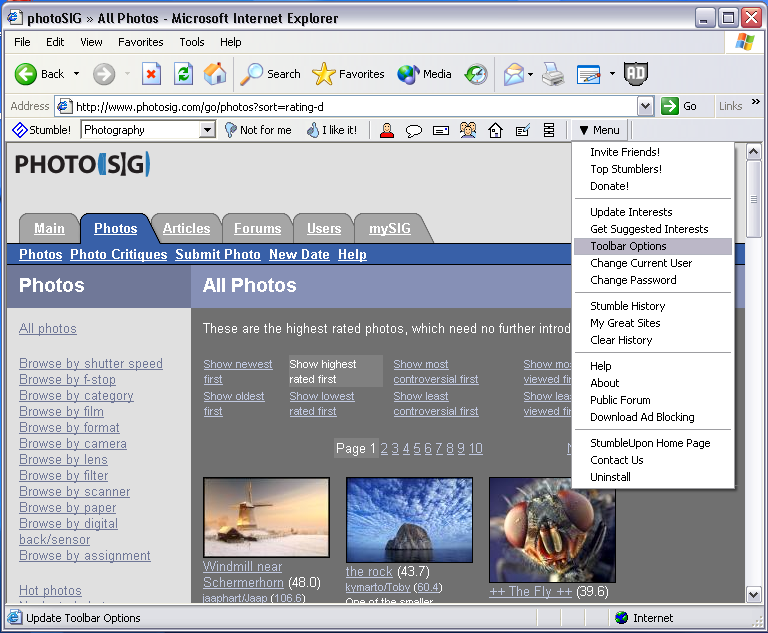The width and height of the screenshot is (768, 633).
Task: Click the Forward arrow button
Action: pyautogui.click(x=104, y=74)
